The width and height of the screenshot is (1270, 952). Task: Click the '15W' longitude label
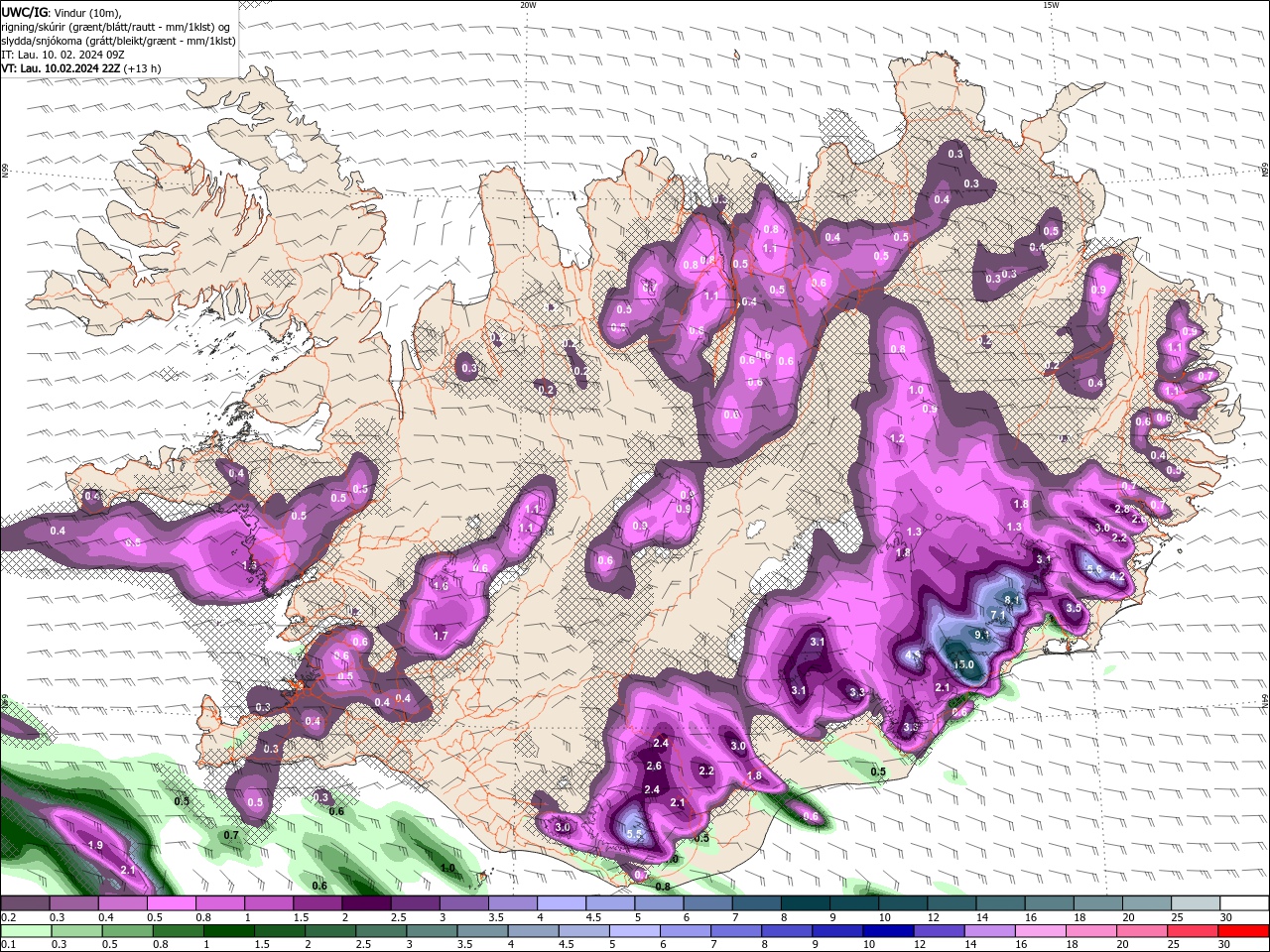pos(1050,5)
